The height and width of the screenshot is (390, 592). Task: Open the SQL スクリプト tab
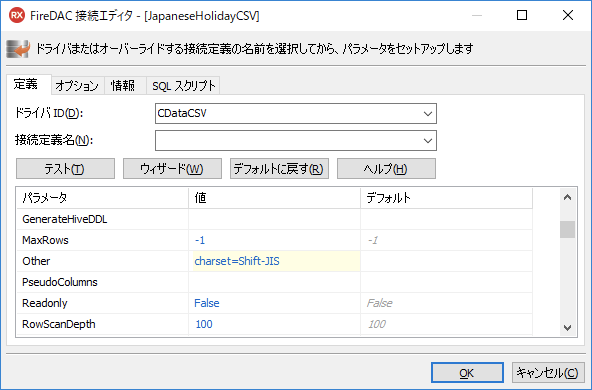(183, 86)
